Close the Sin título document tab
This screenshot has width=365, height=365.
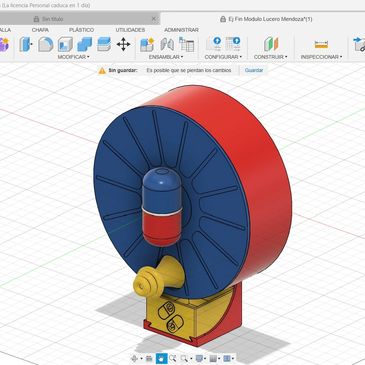tap(154, 19)
